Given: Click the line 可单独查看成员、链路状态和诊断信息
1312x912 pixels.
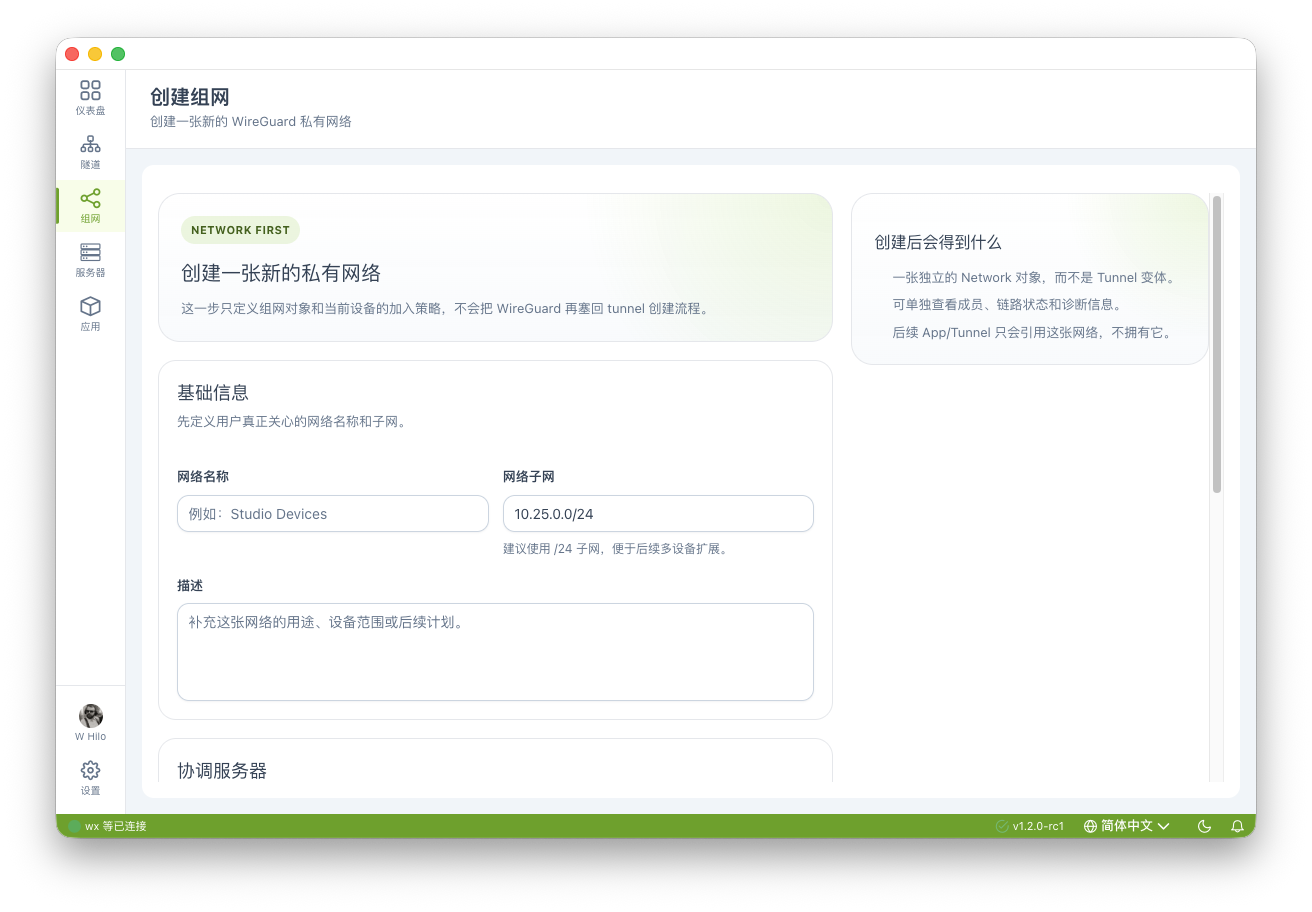Looking at the screenshot, I should pyautogui.click(x=1007, y=304).
